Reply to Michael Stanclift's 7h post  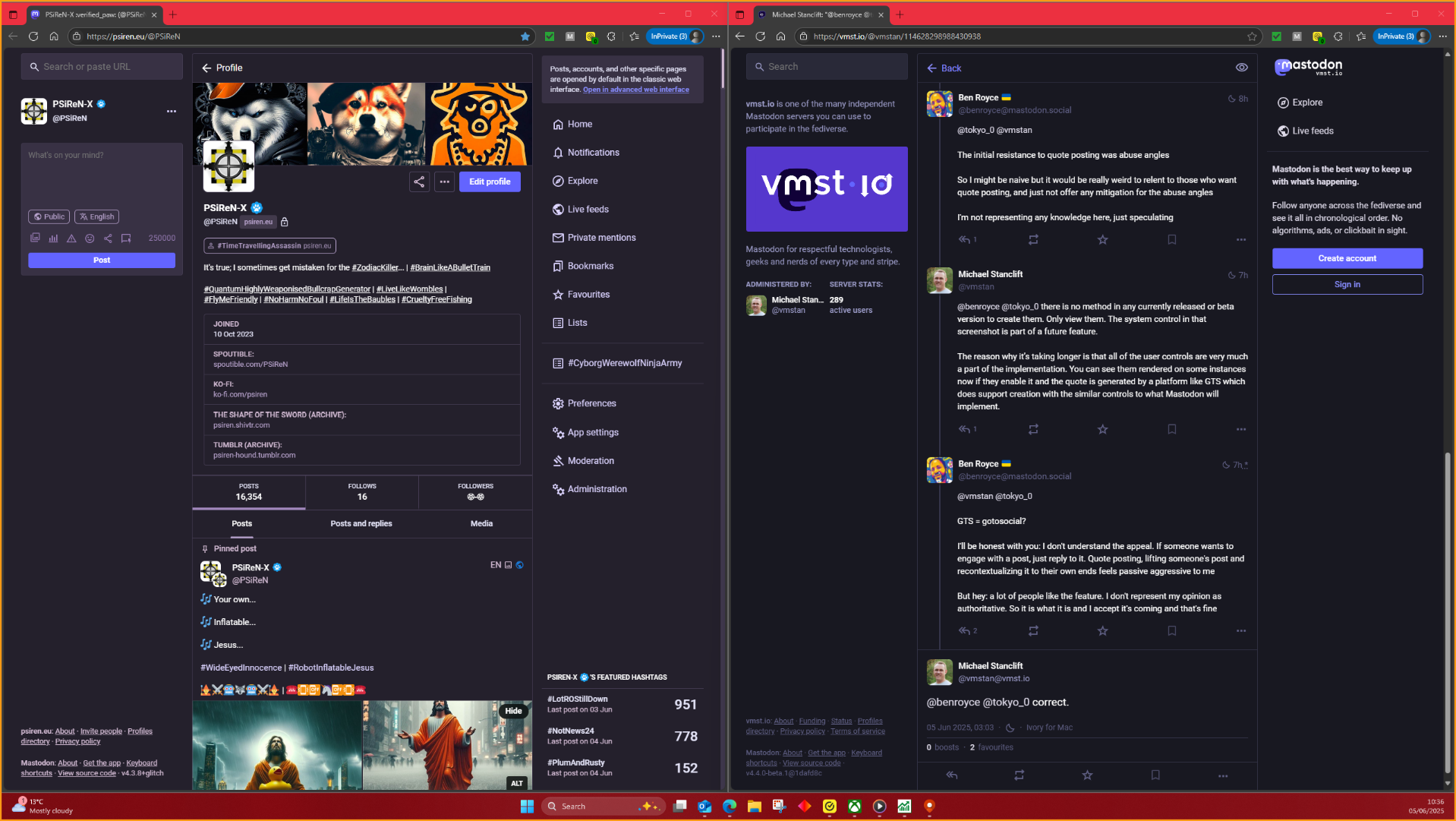pos(964,430)
